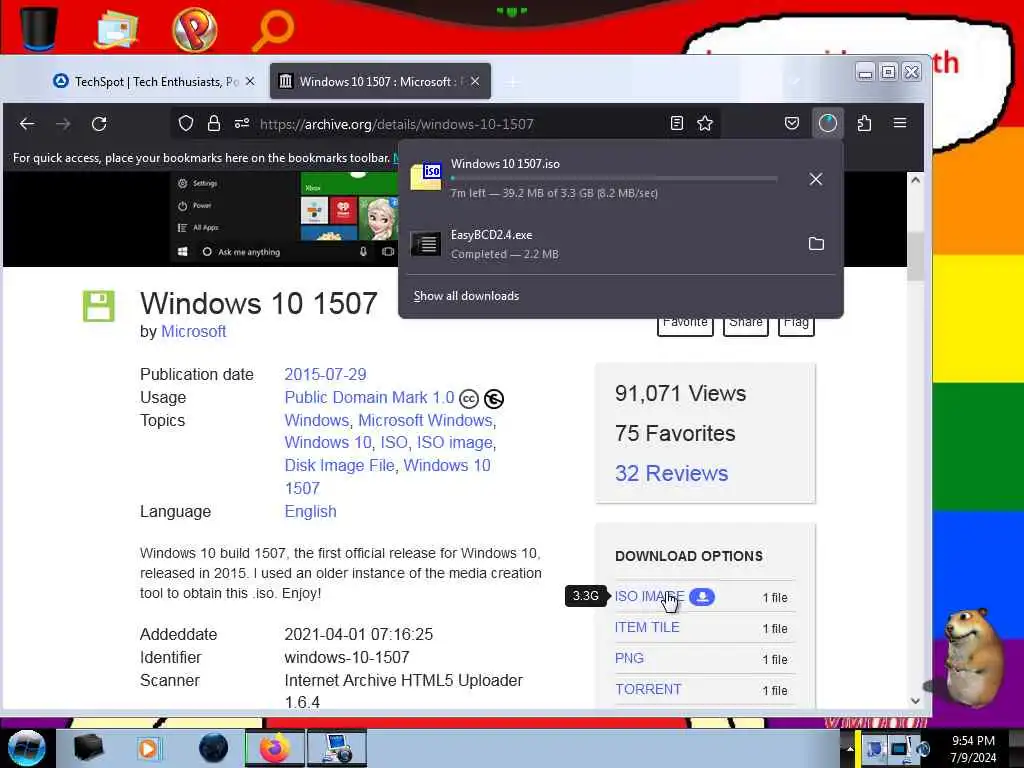
Task: Click the archive.org address bar URL
Action: pos(396,124)
